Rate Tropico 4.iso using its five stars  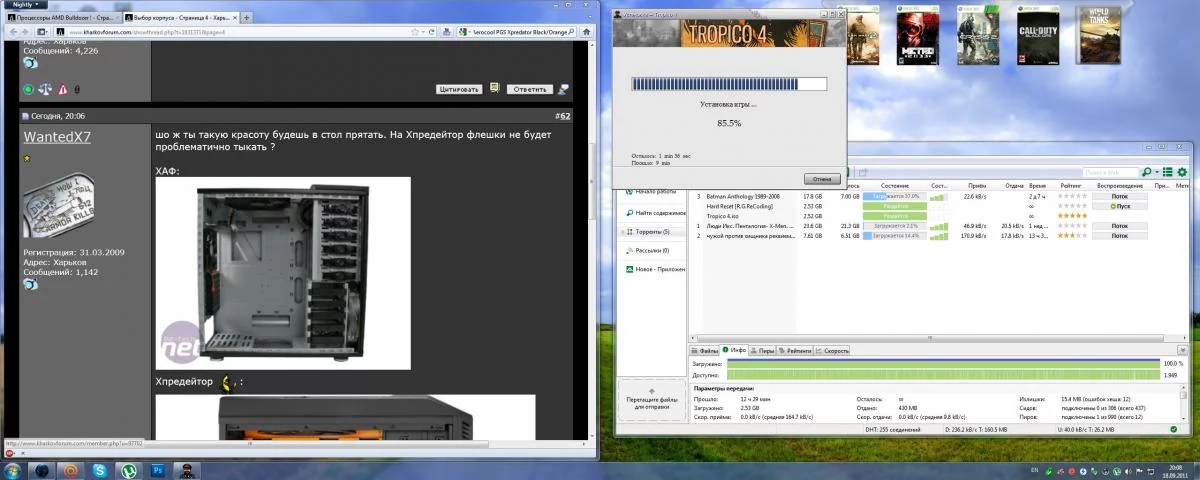[x=1073, y=216]
